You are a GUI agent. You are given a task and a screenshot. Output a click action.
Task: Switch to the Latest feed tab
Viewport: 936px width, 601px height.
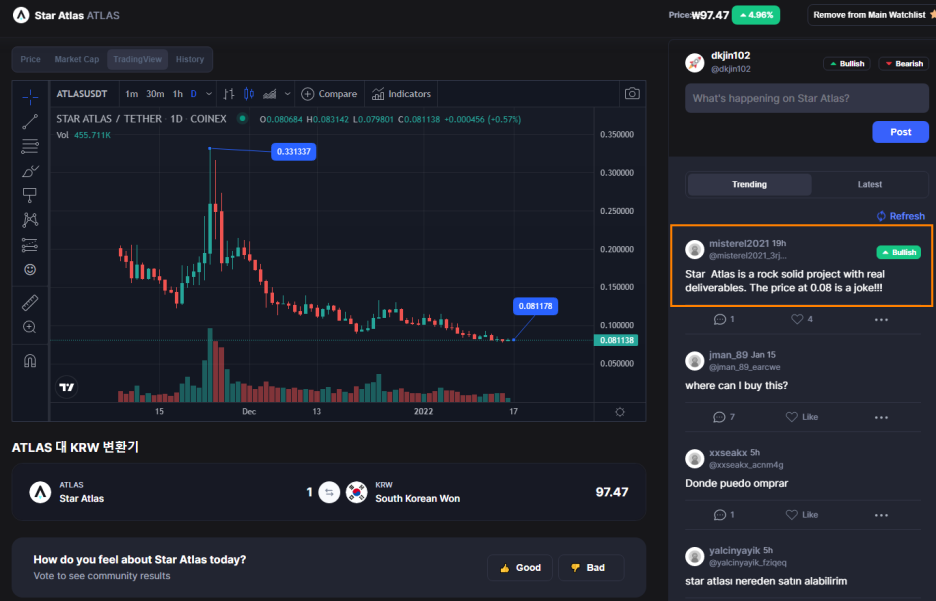869,184
